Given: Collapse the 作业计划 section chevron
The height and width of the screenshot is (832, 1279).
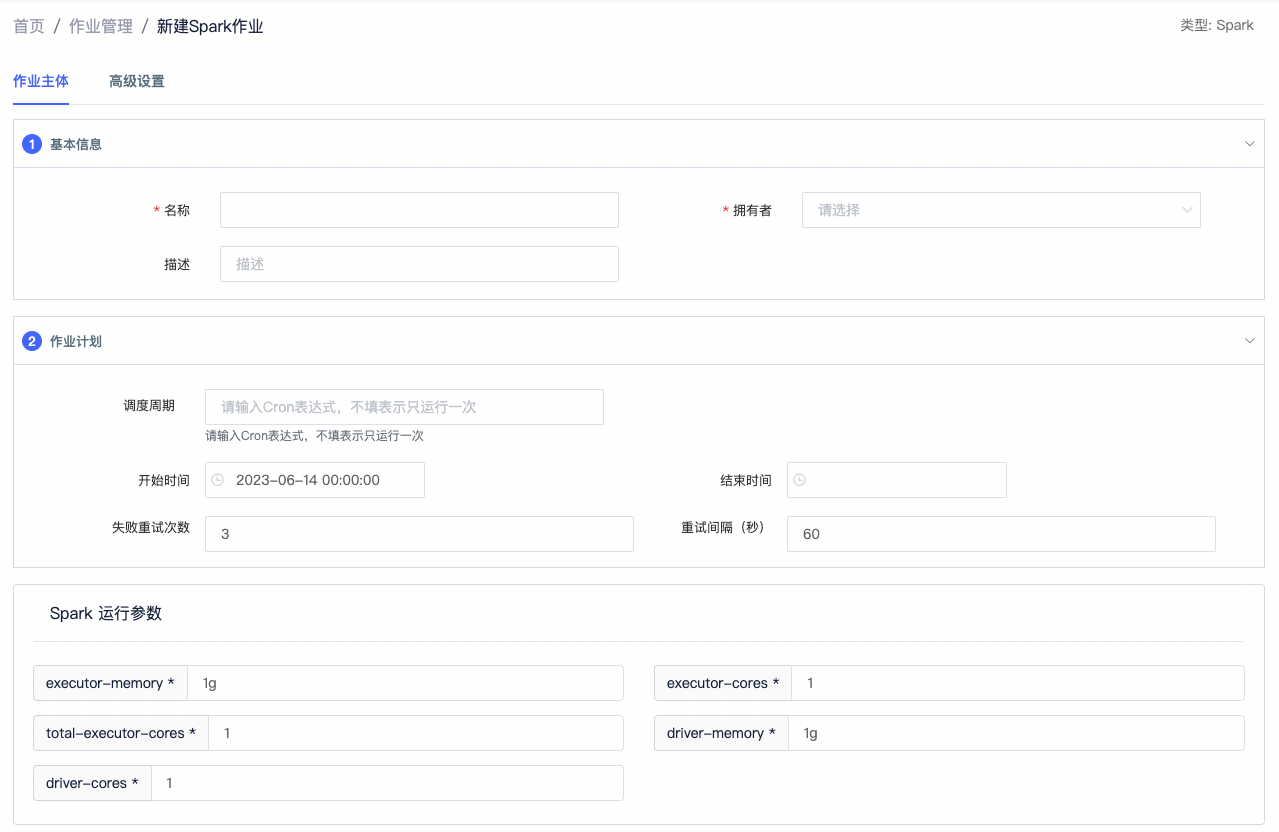Looking at the screenshot, I should (x=1249, y=341).
